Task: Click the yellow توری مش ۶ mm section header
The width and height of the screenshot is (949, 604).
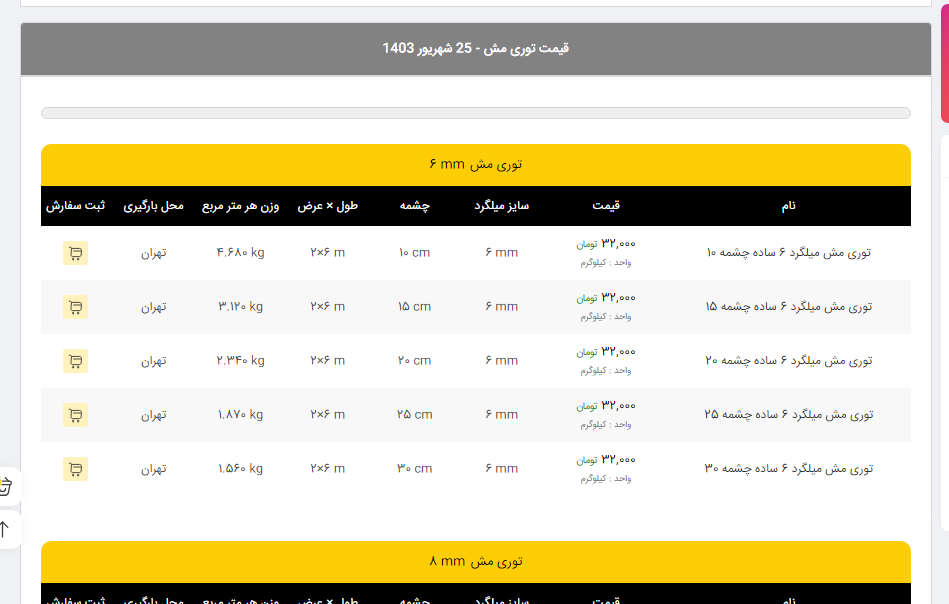Action: [x=476, y=165]
